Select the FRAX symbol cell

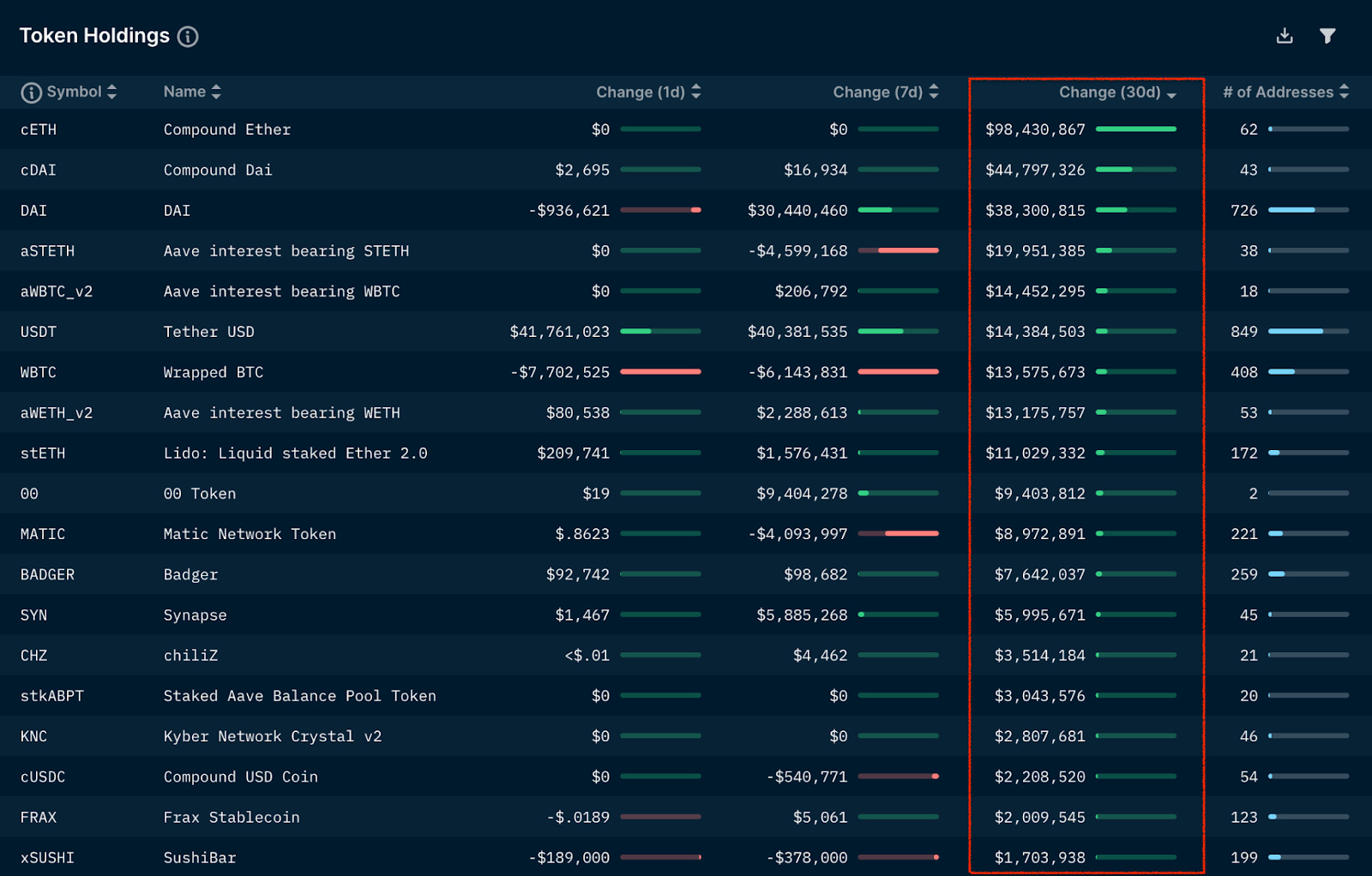39,818
